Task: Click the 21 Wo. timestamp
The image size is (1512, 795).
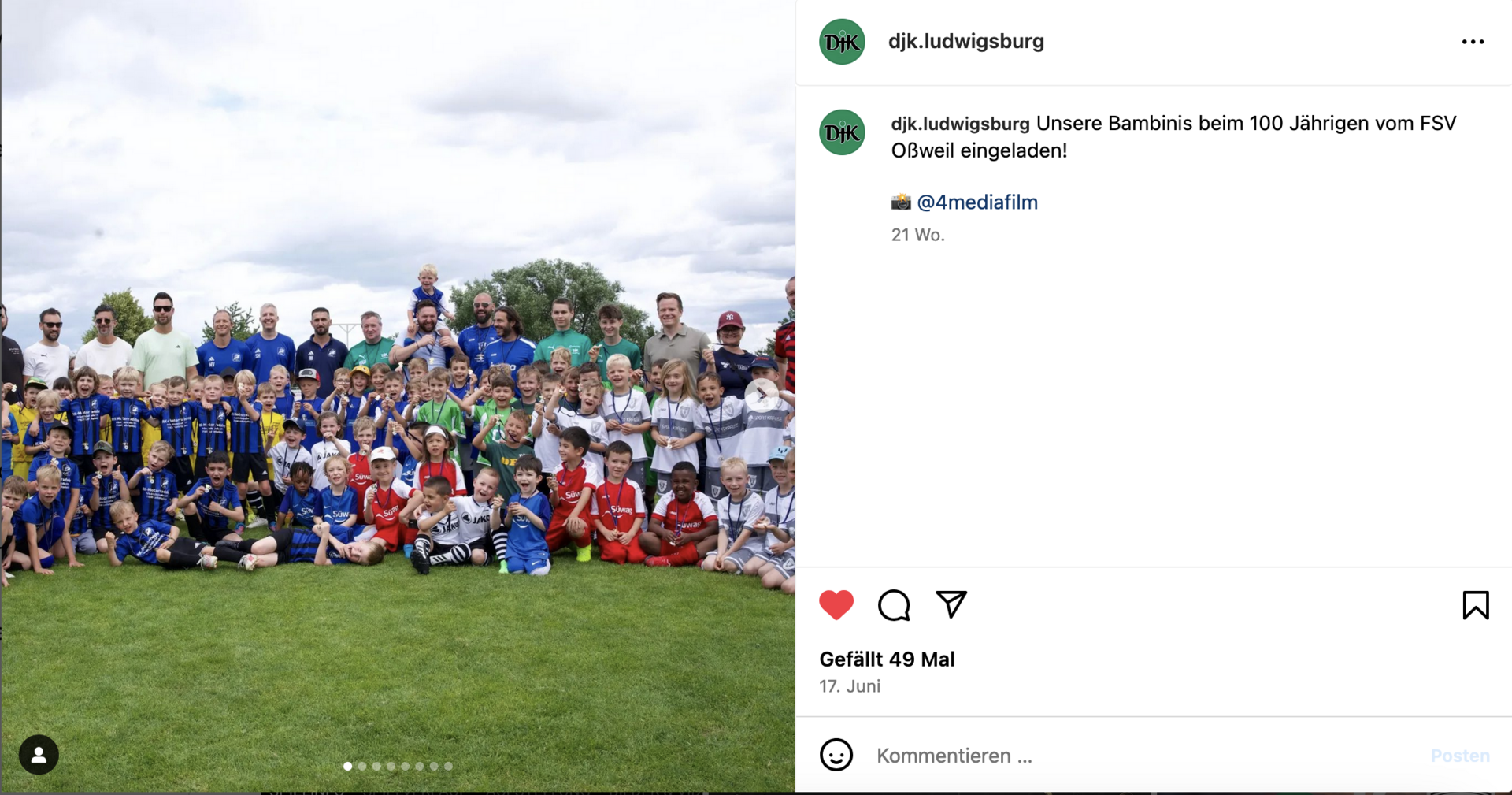Action: 917,235
